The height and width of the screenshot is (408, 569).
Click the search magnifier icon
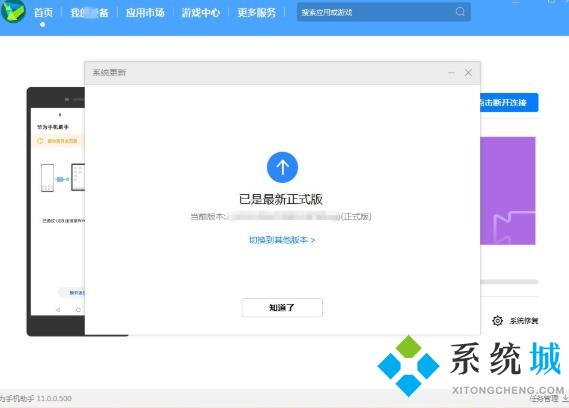pyautogui.click(x=460, y=12)
